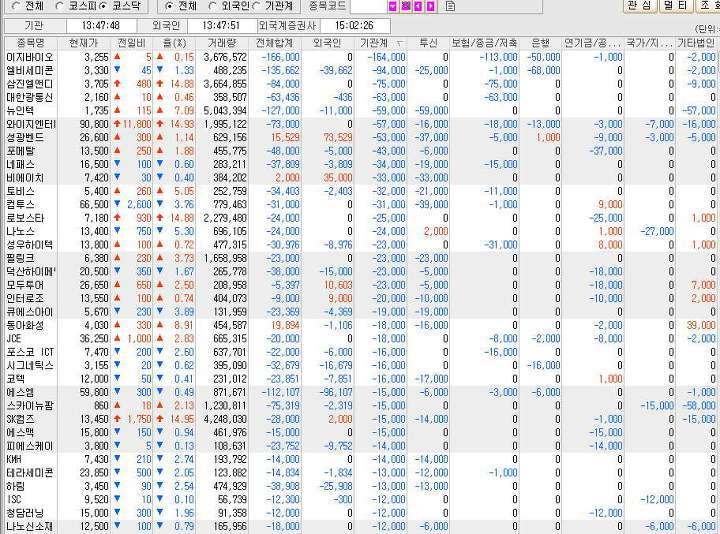
Task: Select the 인터로조 stock row
Action: click(360, 298)
